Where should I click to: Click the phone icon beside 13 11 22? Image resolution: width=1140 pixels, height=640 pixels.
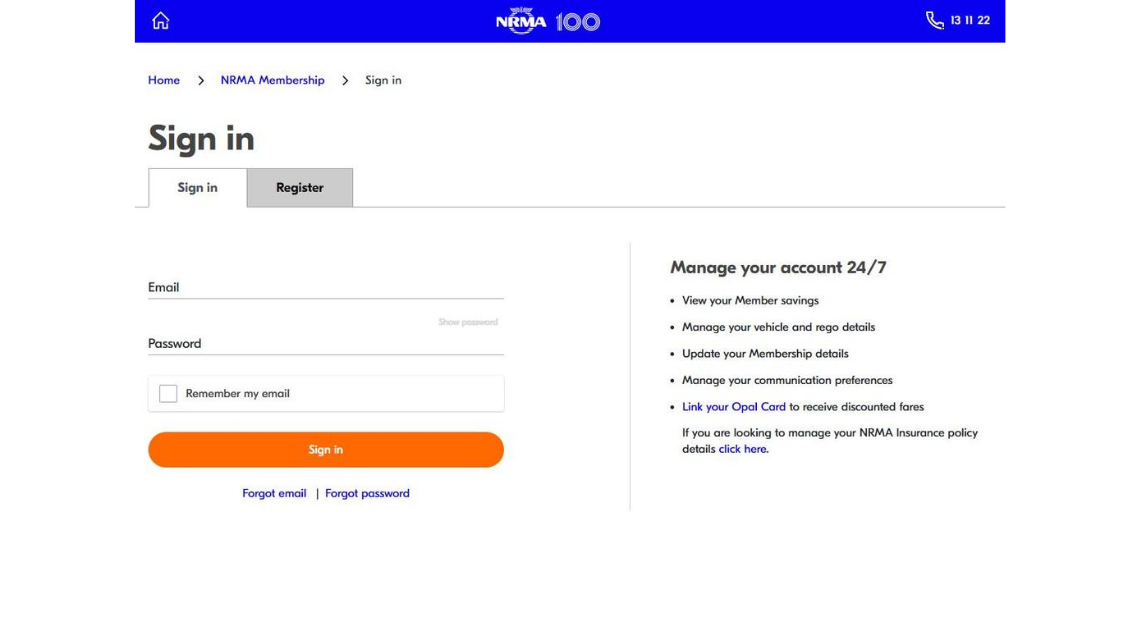pos(933,19)
